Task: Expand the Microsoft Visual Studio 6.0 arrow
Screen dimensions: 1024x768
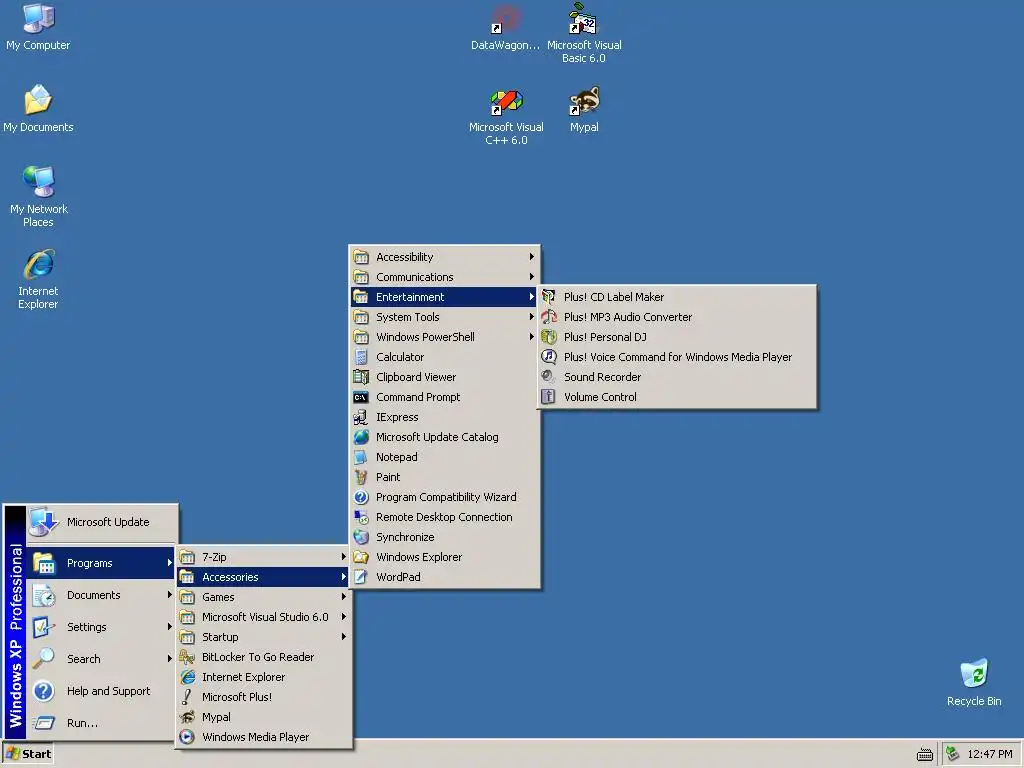Action: [344, 617]
